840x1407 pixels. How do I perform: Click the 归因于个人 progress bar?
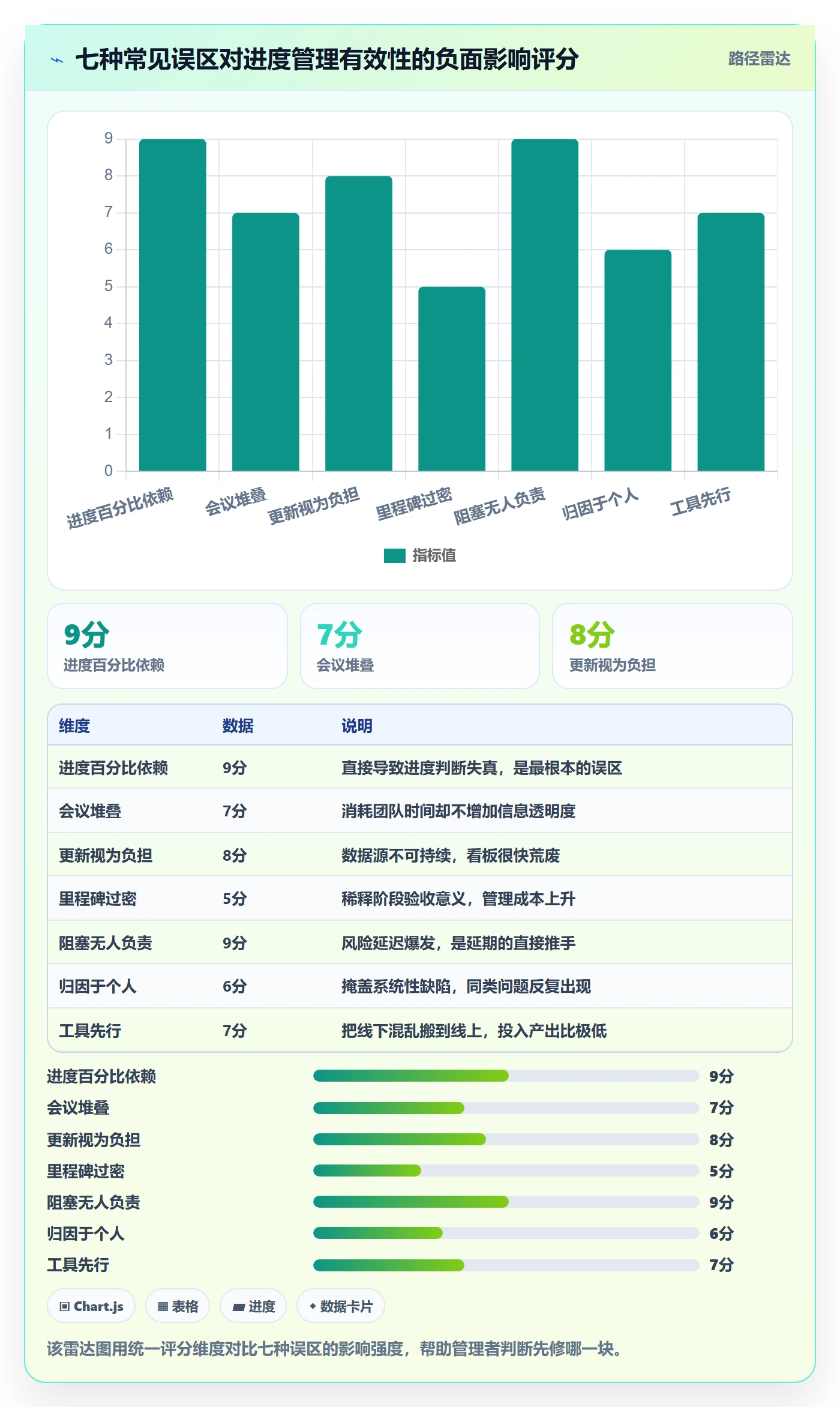click(506, 1233)
